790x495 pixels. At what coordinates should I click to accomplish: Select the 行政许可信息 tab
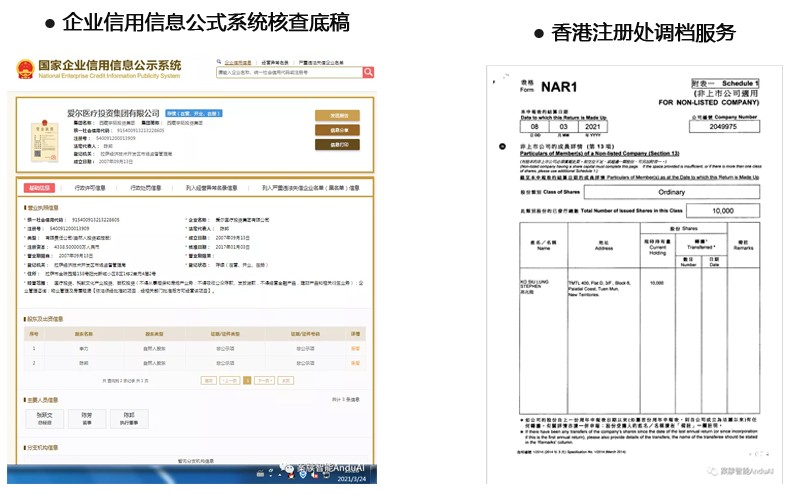click(x=91, y=188)
